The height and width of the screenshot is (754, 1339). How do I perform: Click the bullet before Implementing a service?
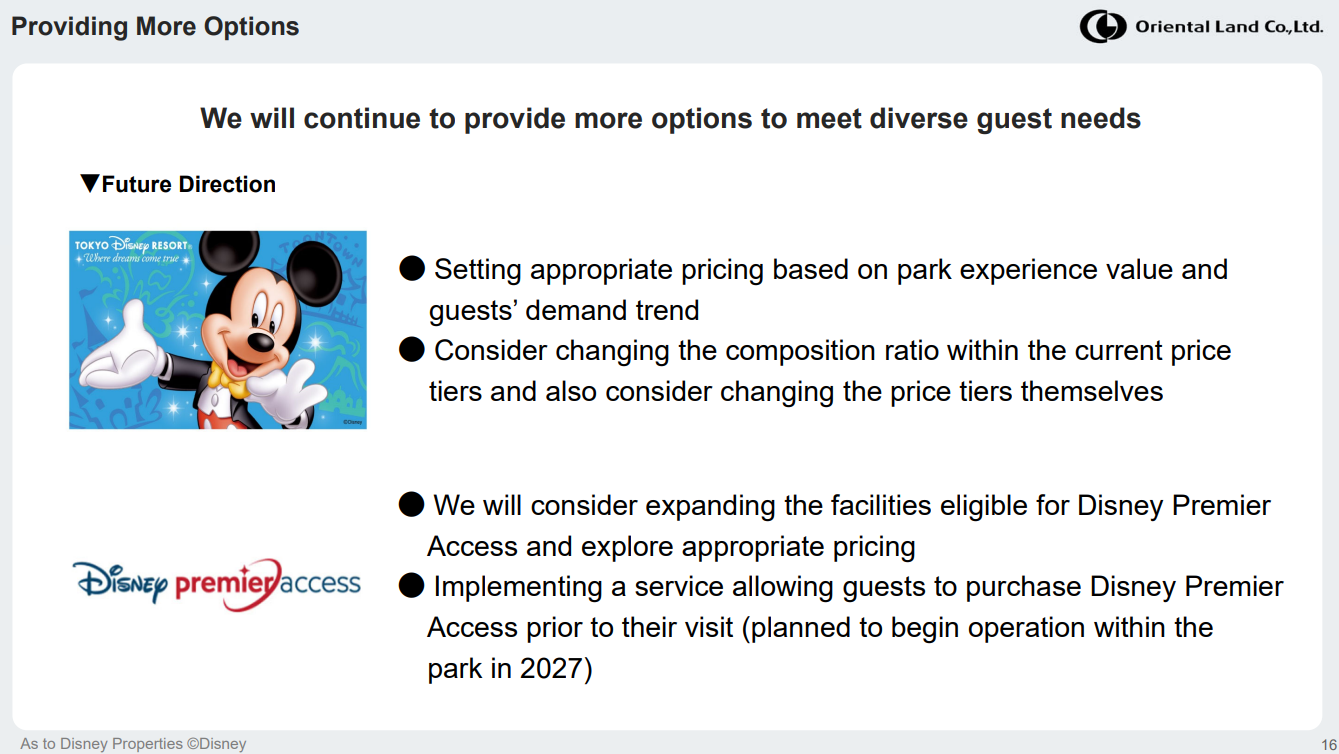click(x=411, y=586)
